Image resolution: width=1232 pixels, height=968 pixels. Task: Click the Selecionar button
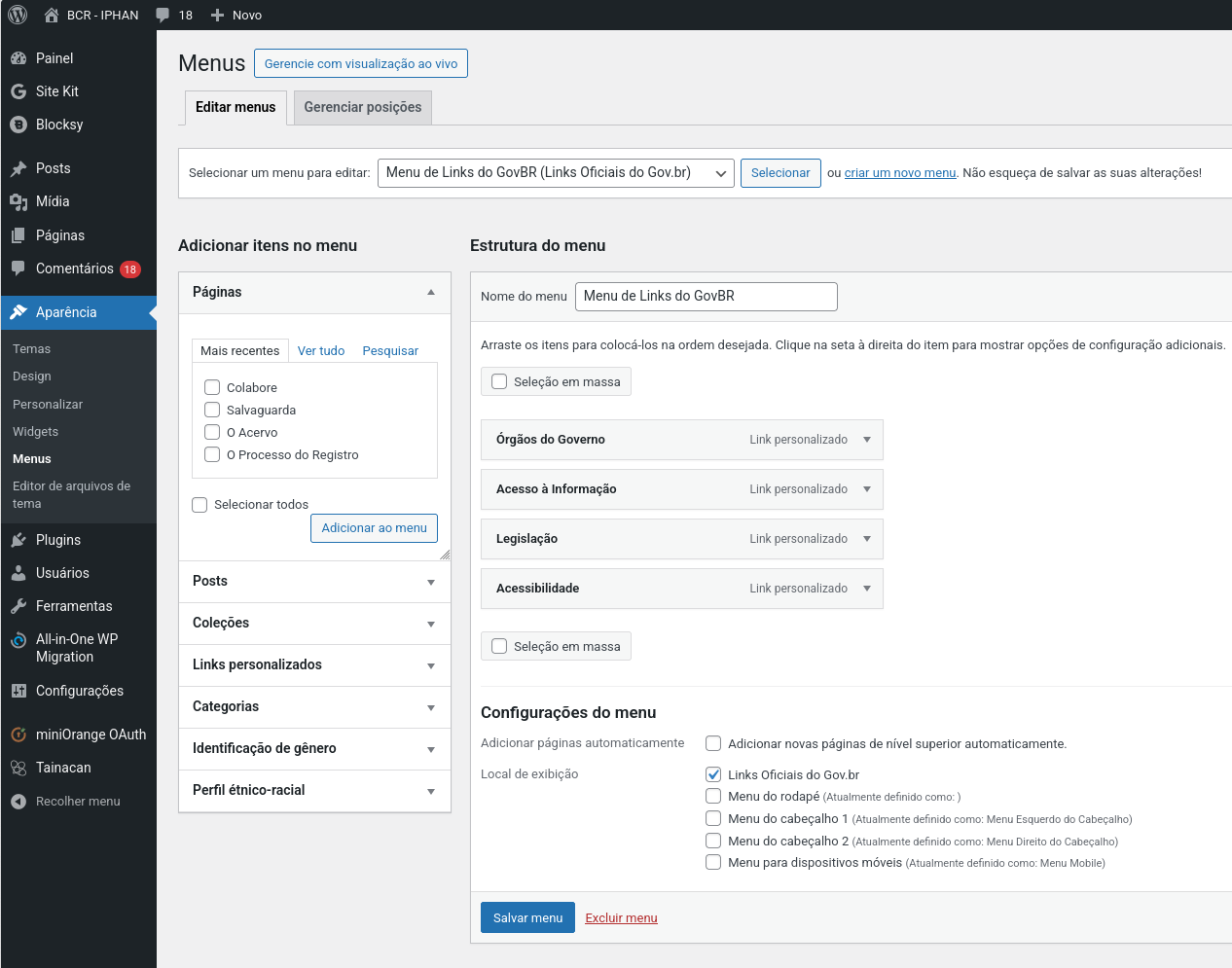click(780, 173)
